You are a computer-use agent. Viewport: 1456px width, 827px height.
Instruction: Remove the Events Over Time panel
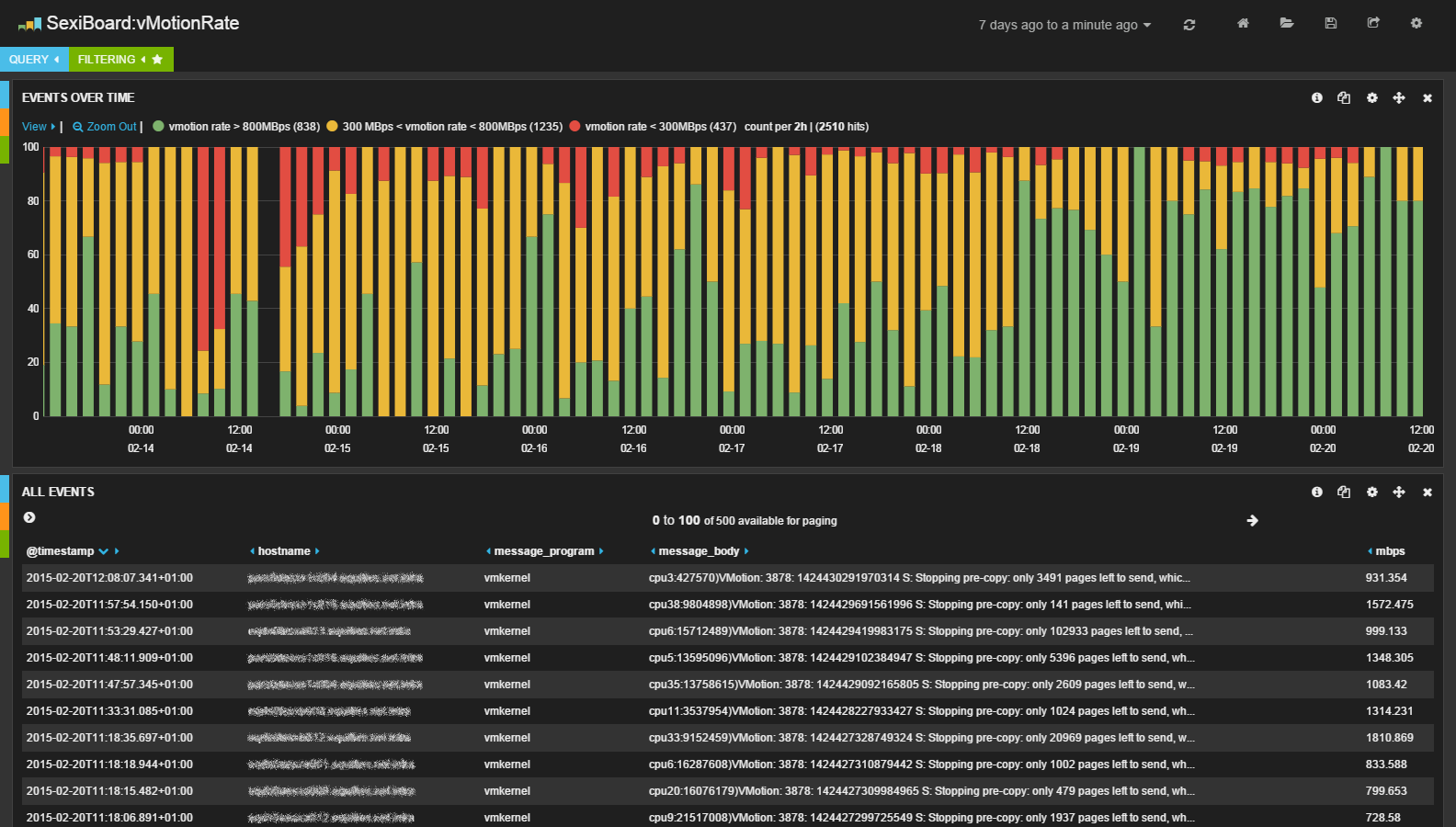pyautogui.click(x=1428, y=98)
